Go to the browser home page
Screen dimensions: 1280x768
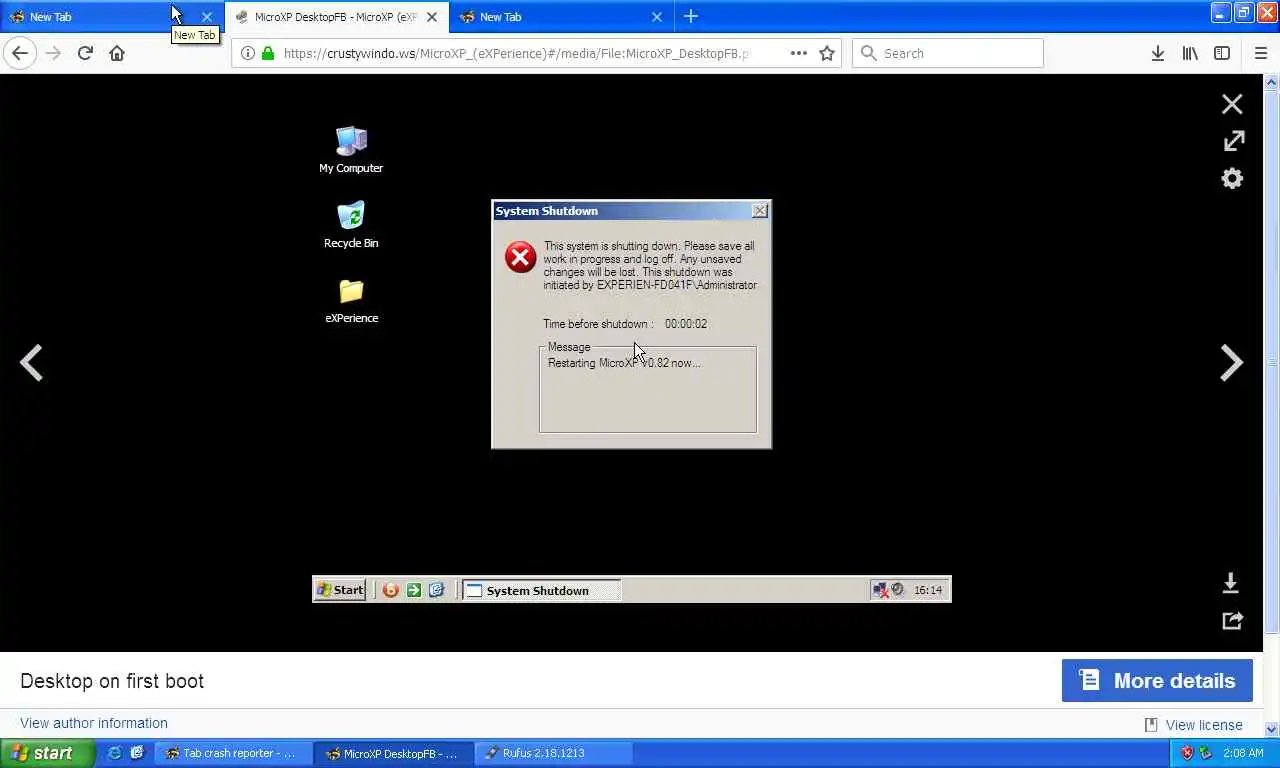pyautogui.click(x=117, y=53)
